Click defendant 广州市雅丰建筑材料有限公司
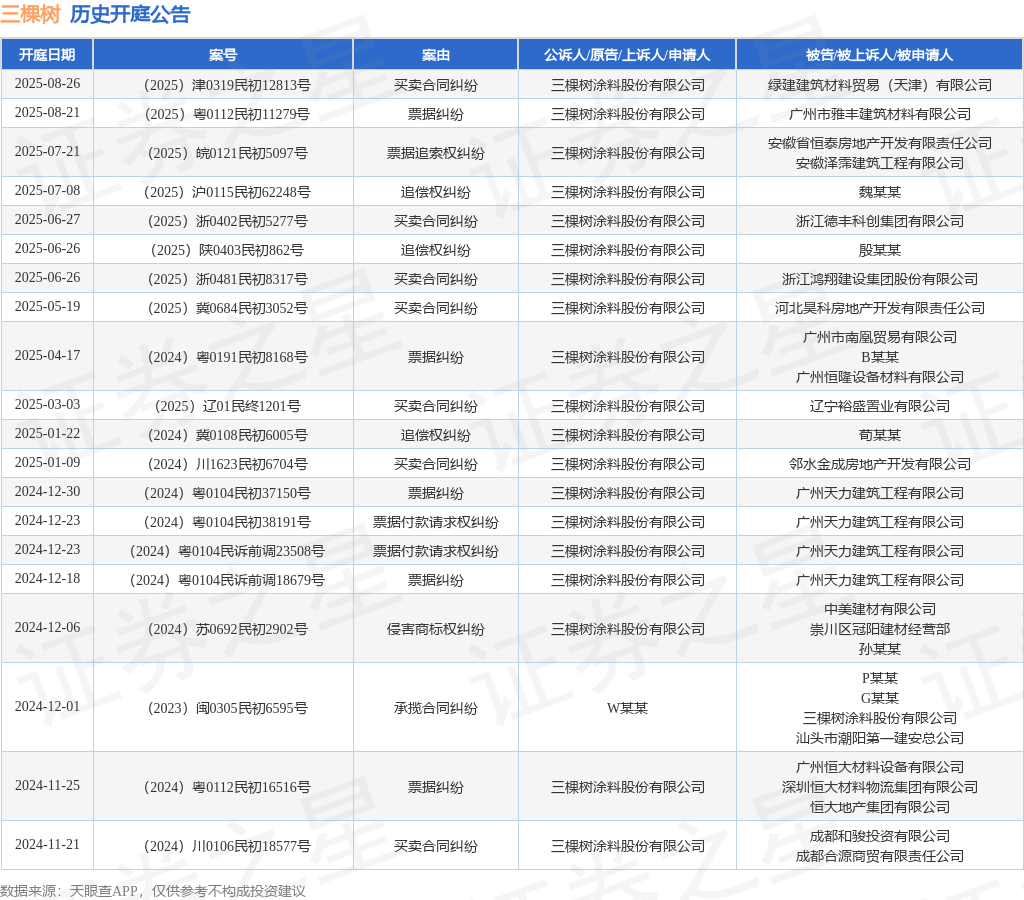Screen dimensions: 1024x900 tap(880, 114)
